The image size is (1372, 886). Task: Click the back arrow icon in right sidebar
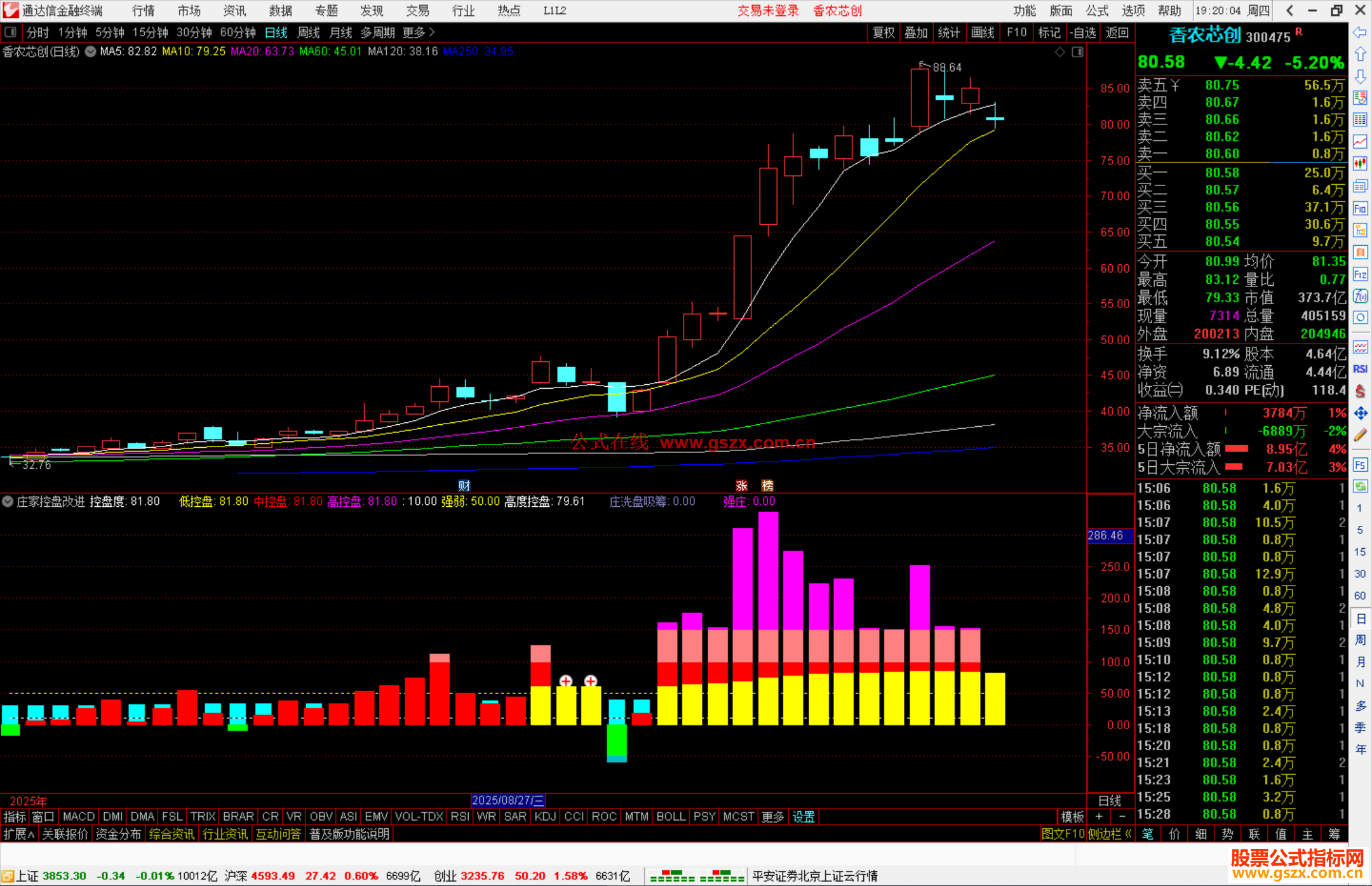pos(1360,32)
